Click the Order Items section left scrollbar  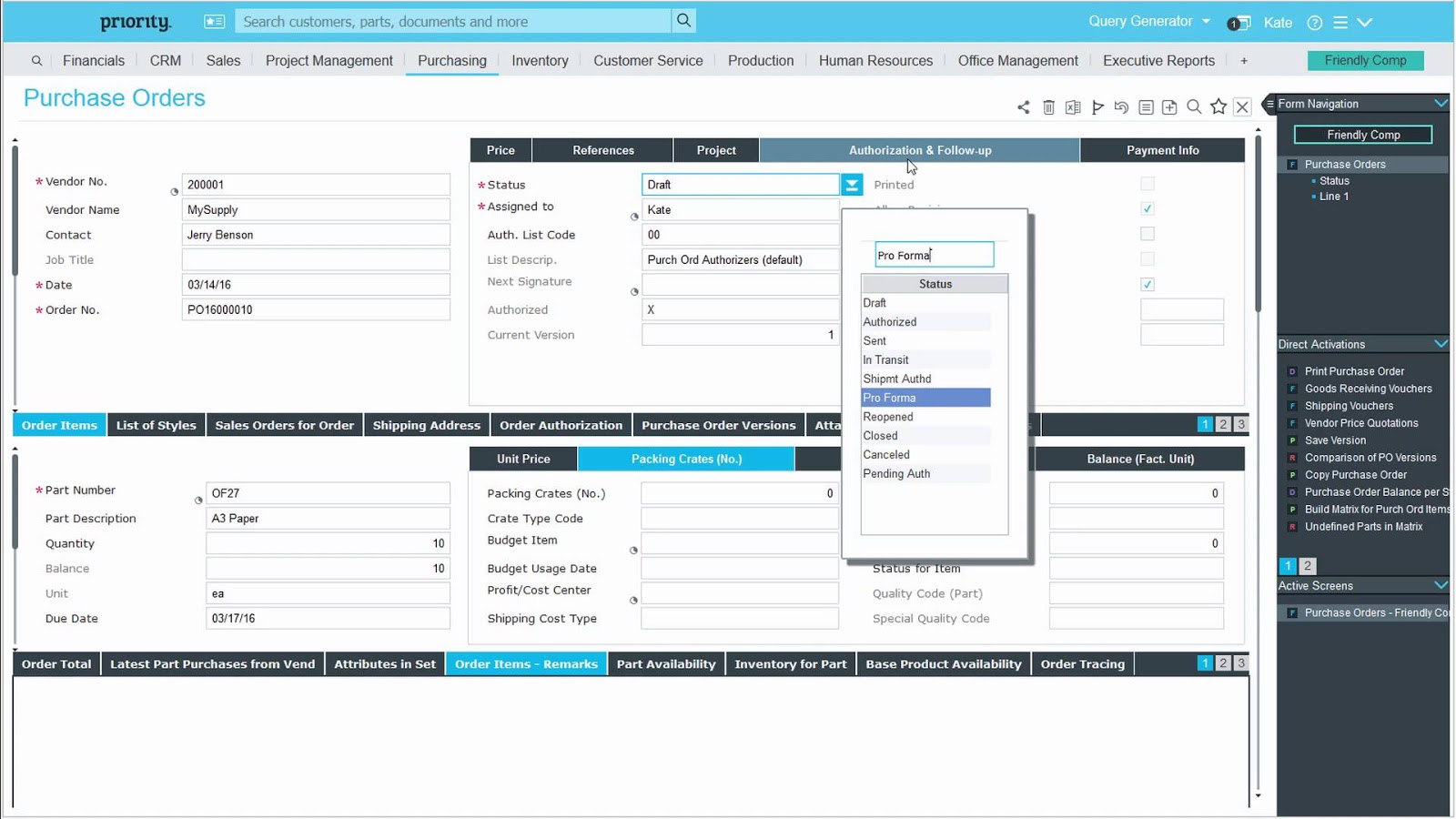15,502
